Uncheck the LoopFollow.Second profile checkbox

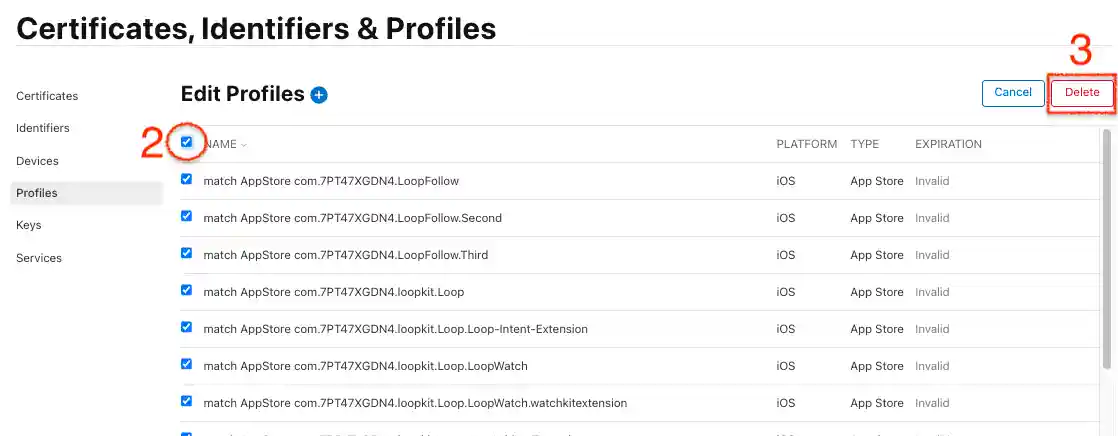click(x=186, y=216)
